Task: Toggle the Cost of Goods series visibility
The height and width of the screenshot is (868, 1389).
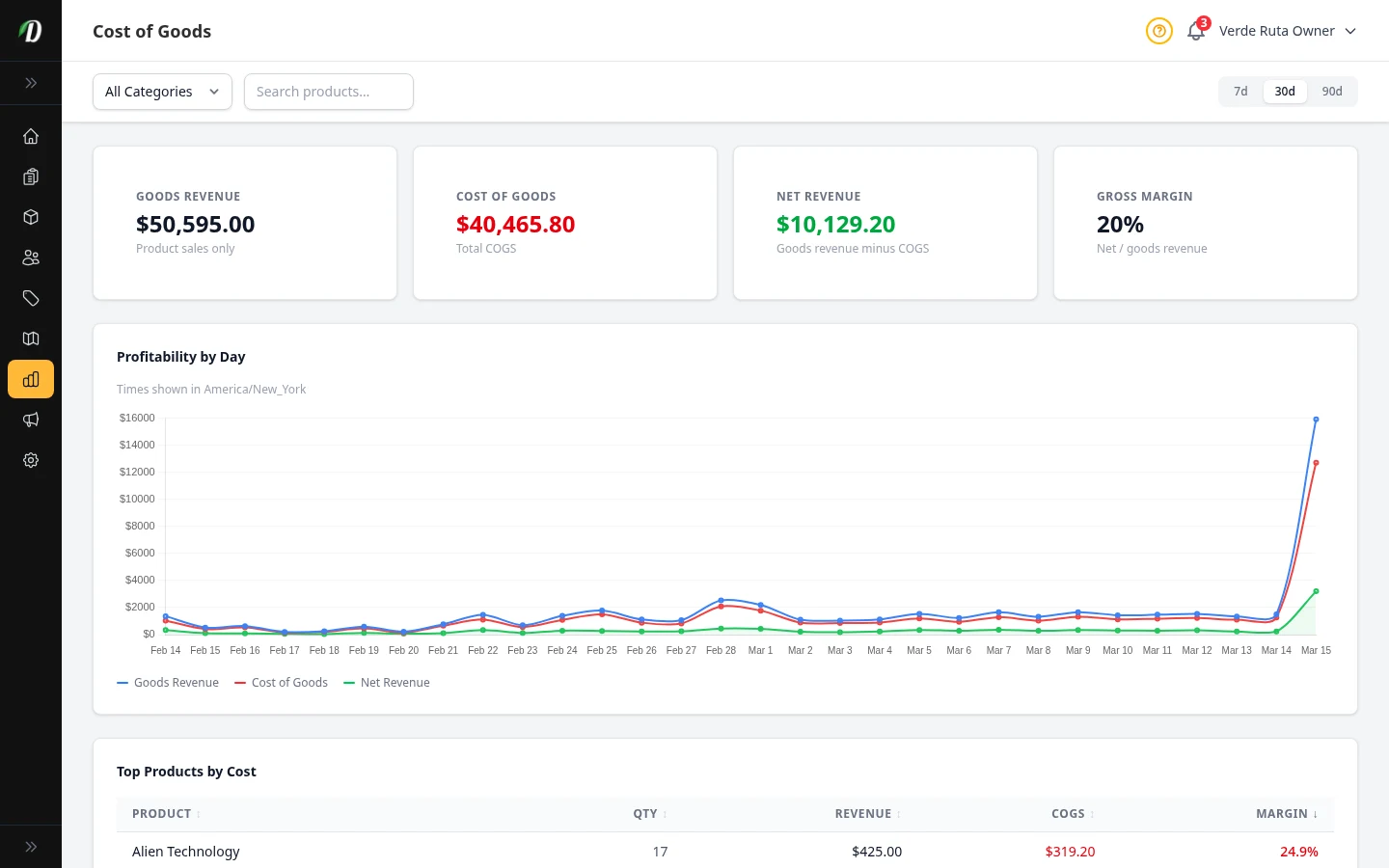Action: (x=281, y=682)
